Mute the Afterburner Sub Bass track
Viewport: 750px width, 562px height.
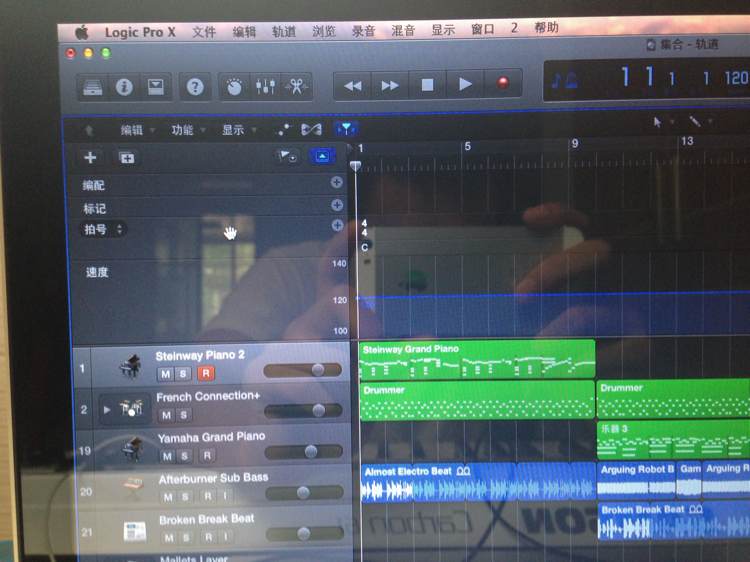pos(168,497)
